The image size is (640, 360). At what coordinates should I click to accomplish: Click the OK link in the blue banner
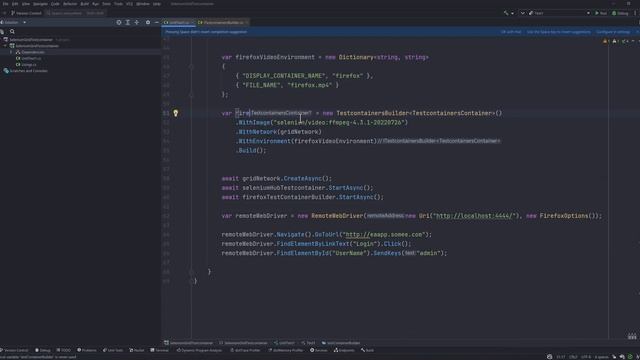(x=511, y=32)
